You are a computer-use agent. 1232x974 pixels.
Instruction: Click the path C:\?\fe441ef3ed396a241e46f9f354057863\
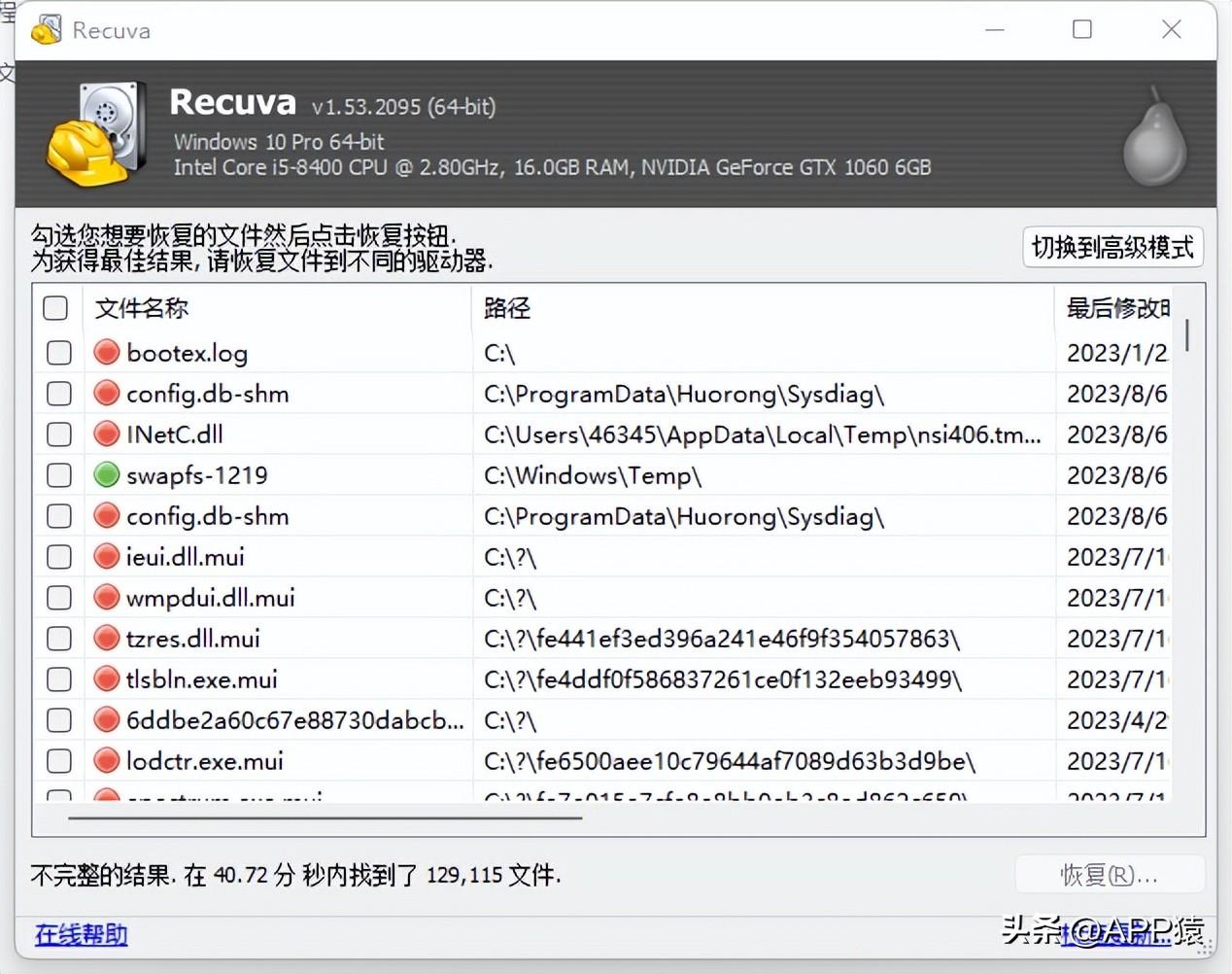pyautogui.click(x=722, y=639)
